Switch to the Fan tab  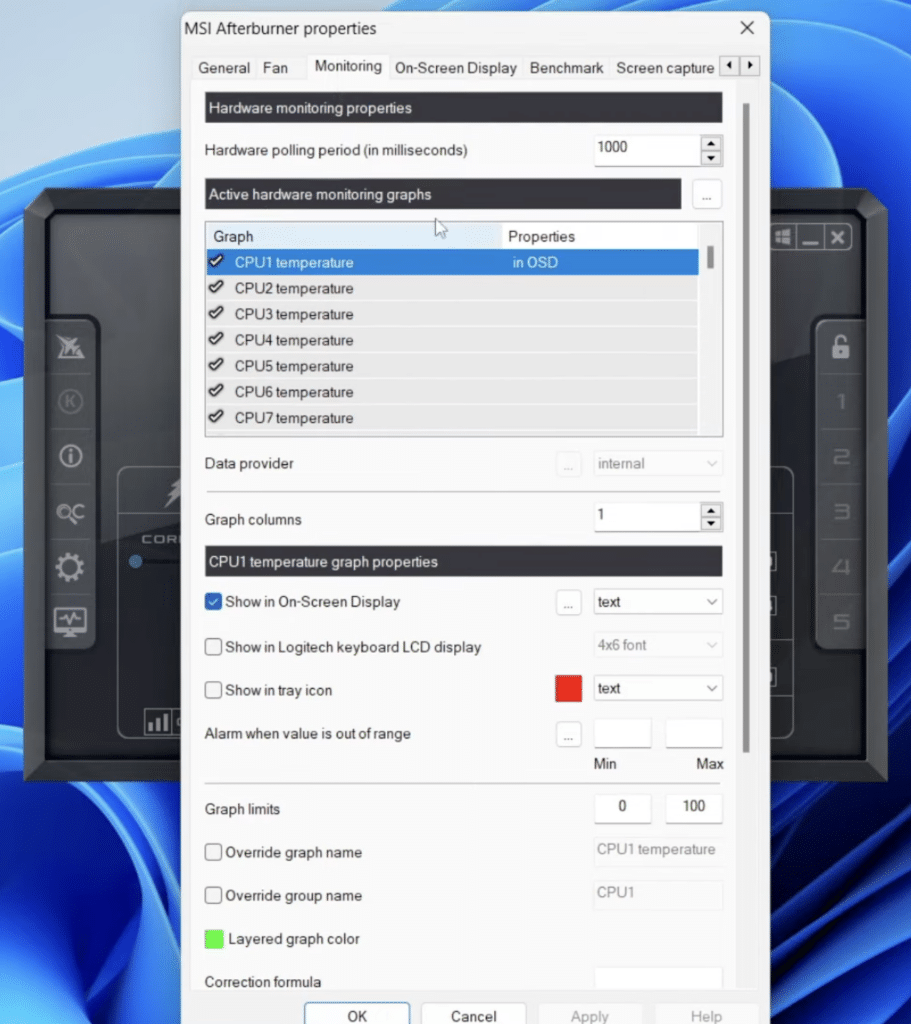(x=275, y=68)
